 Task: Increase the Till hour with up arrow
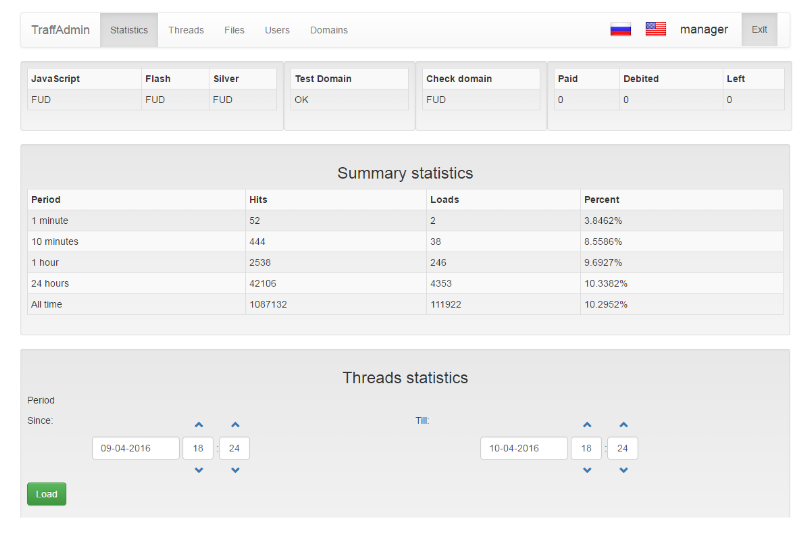tap(587, 425)
